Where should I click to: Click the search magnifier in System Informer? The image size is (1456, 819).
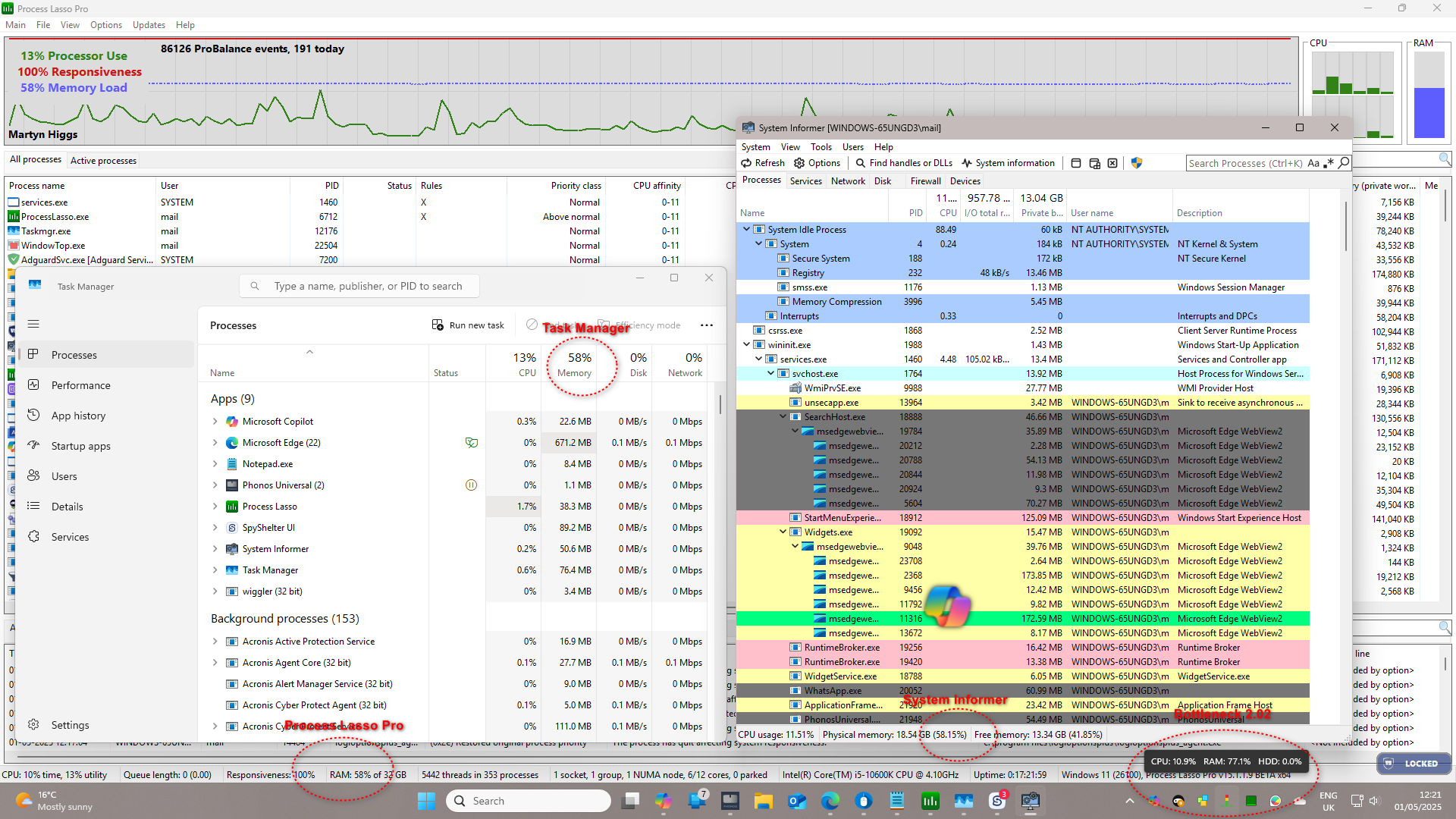point(1344,163)
